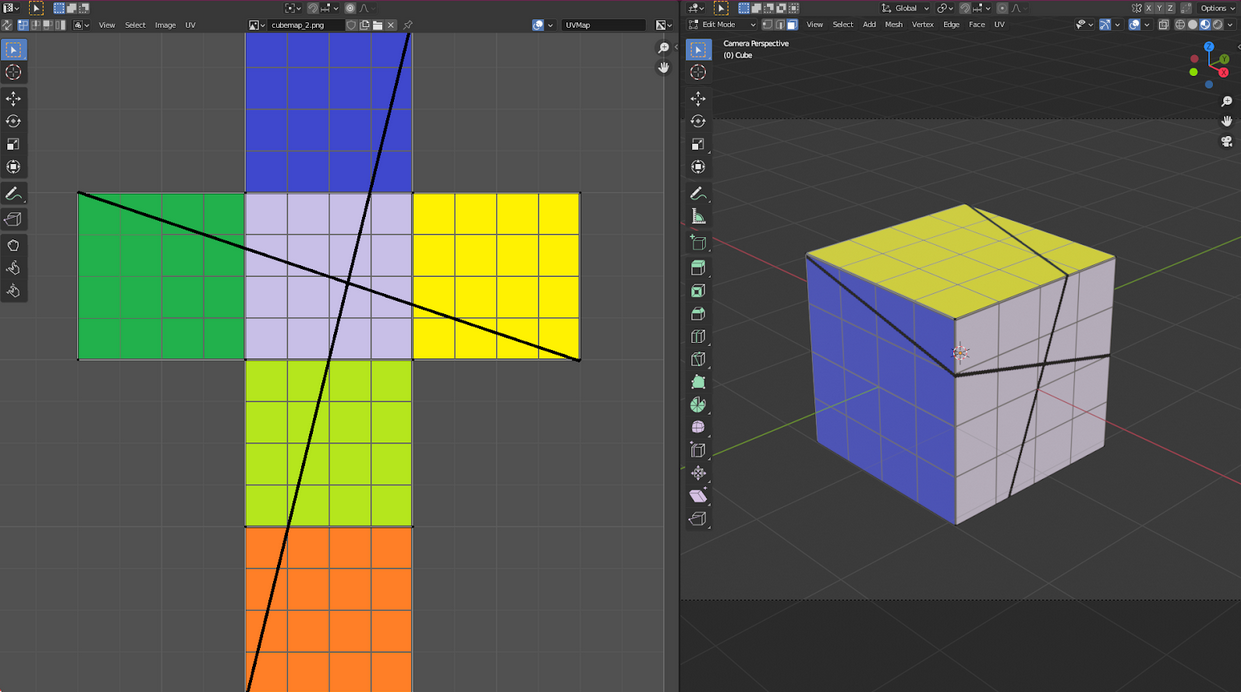Click the Options button in the viewport header
1241x692 pixels.
[x=1215, y=8]
